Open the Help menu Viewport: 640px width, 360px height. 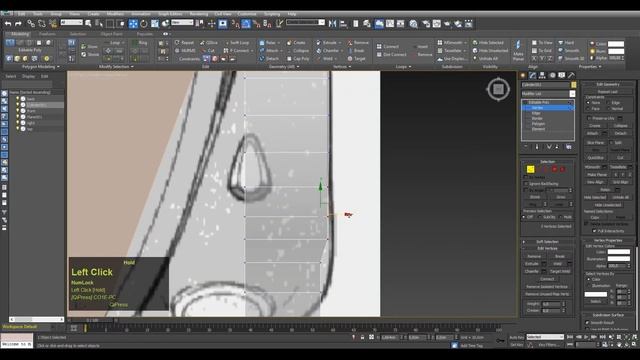292,14
